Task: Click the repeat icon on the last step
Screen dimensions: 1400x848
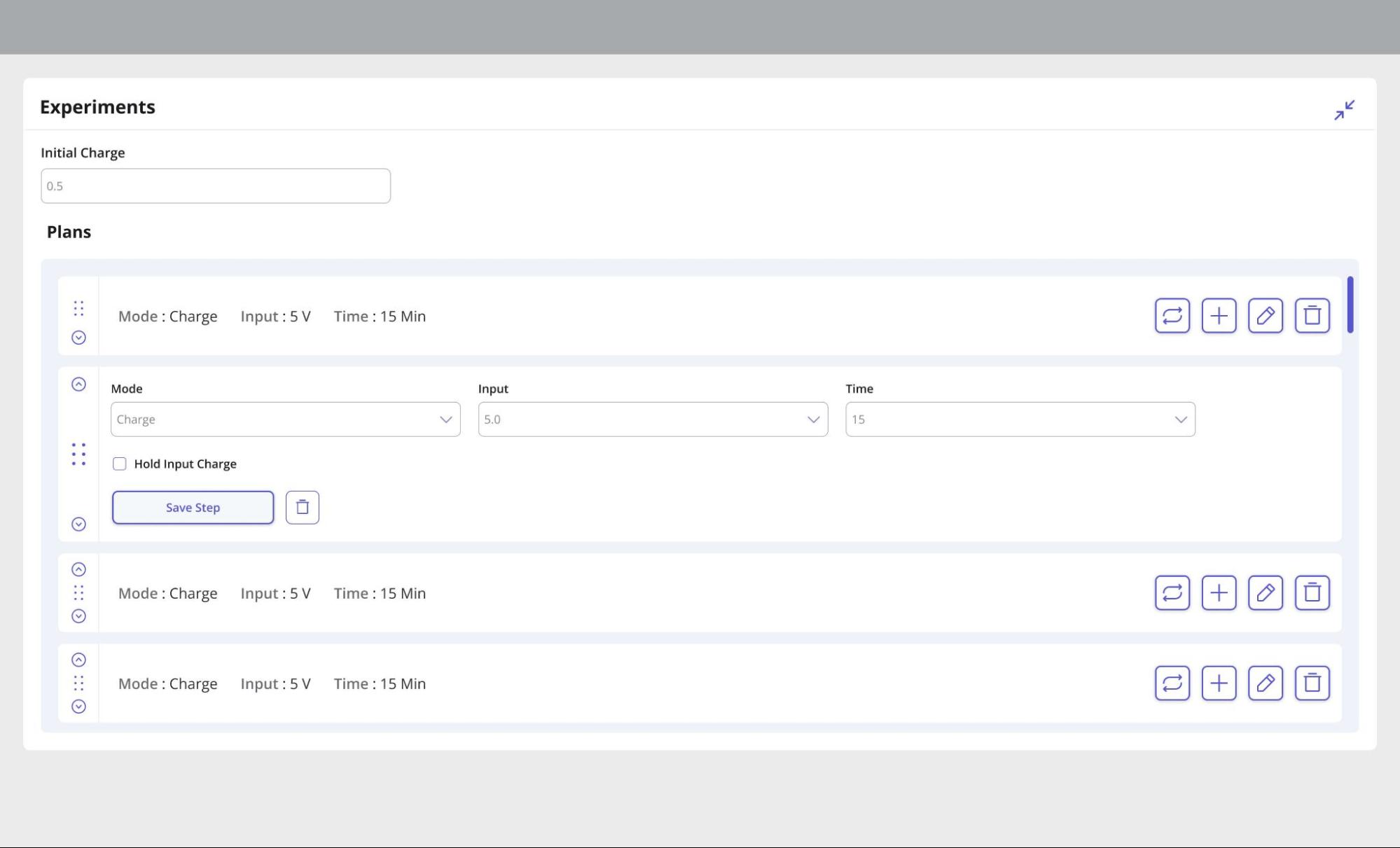Action: tap(1172, 683)
